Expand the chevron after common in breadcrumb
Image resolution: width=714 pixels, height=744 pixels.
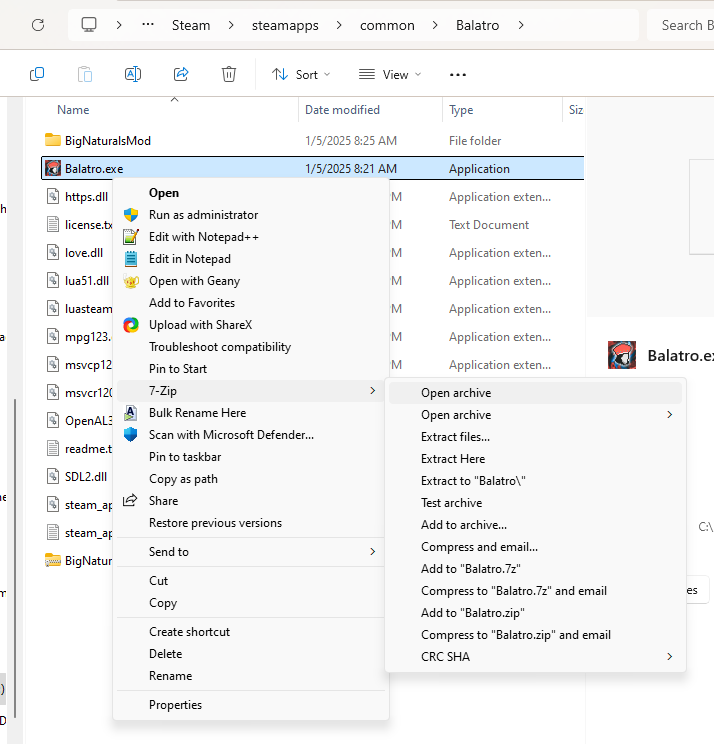point(435,25)
